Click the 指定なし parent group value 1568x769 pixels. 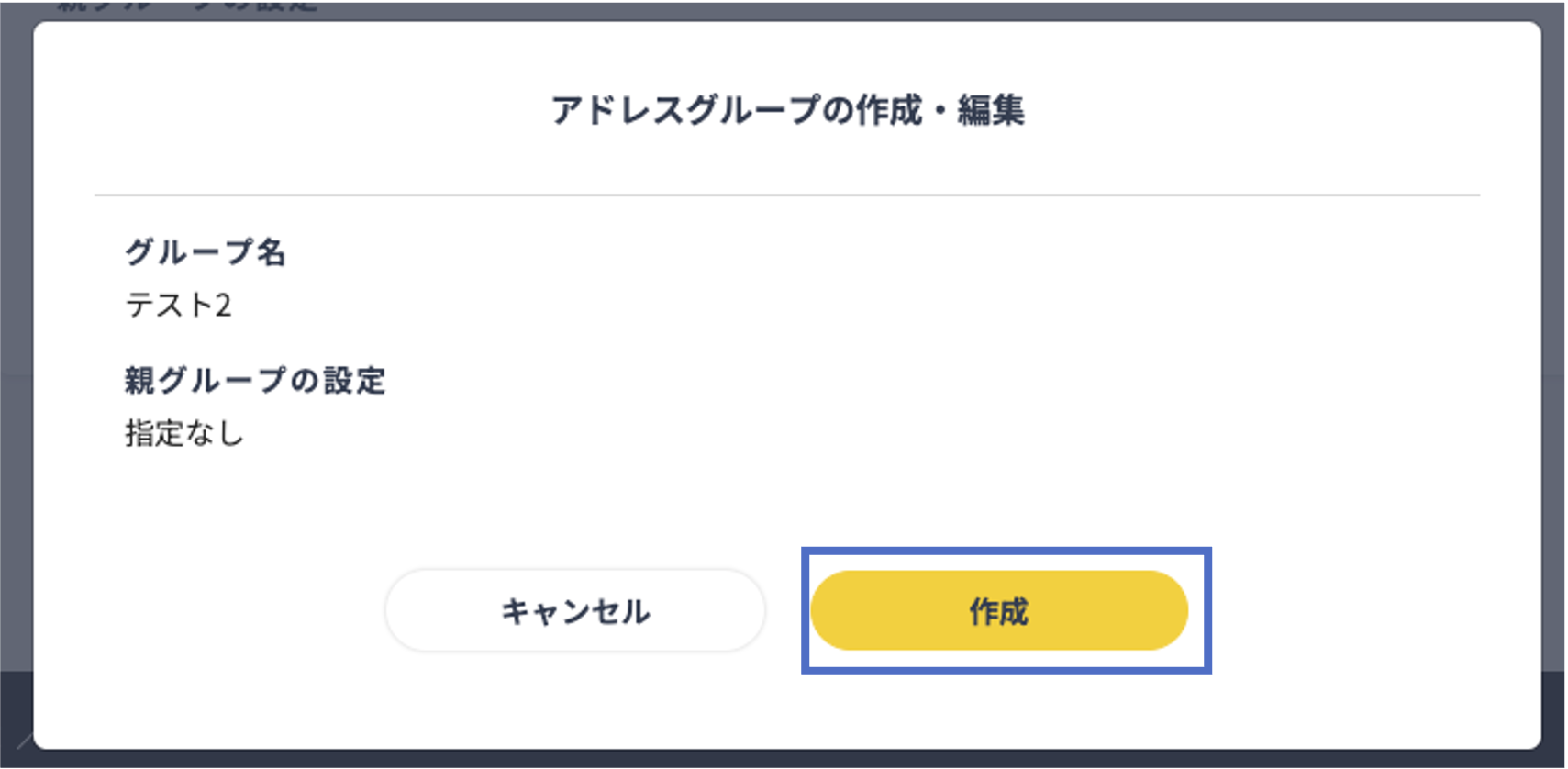[184, 433]
